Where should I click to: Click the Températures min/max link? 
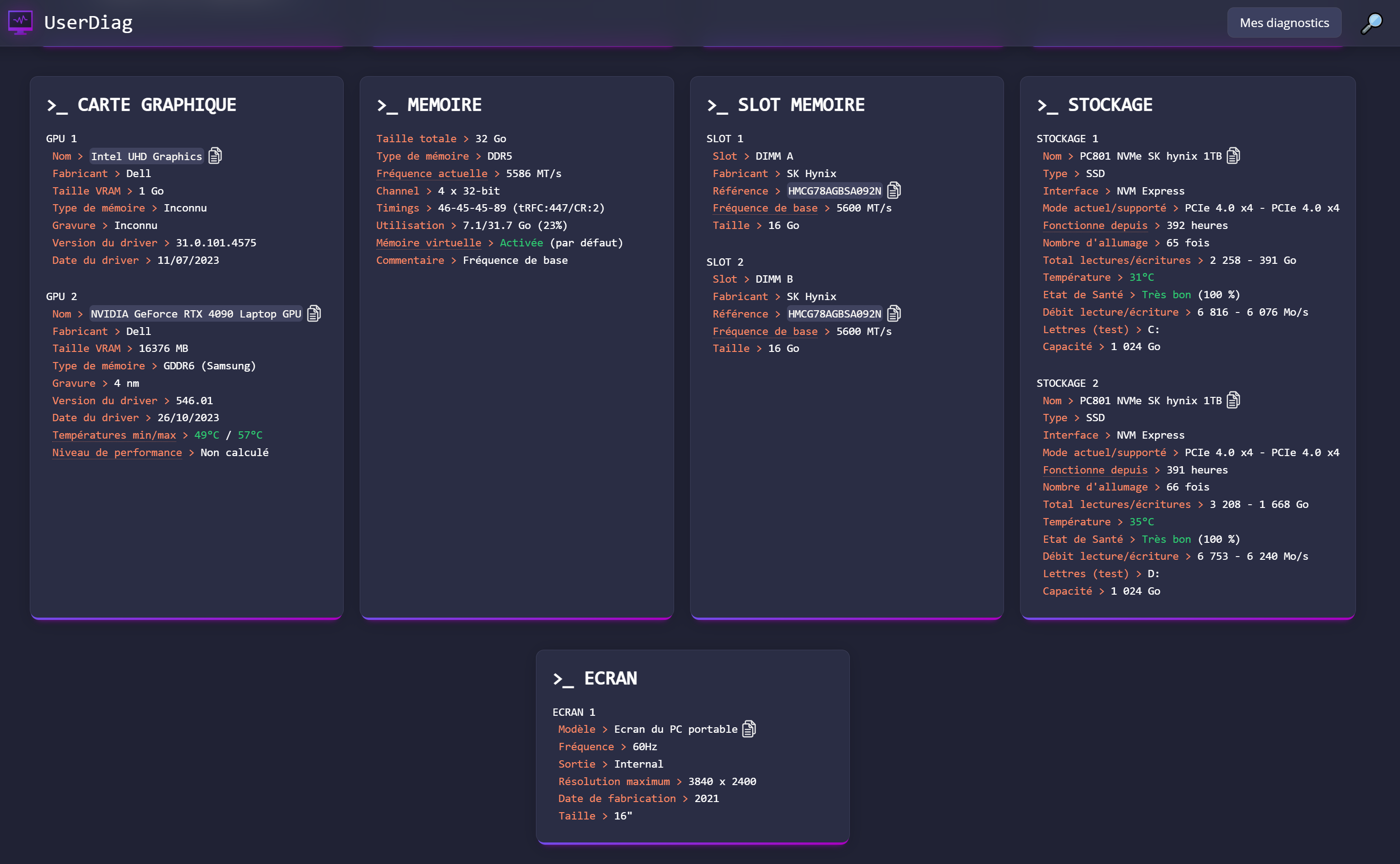coord(114,435)
